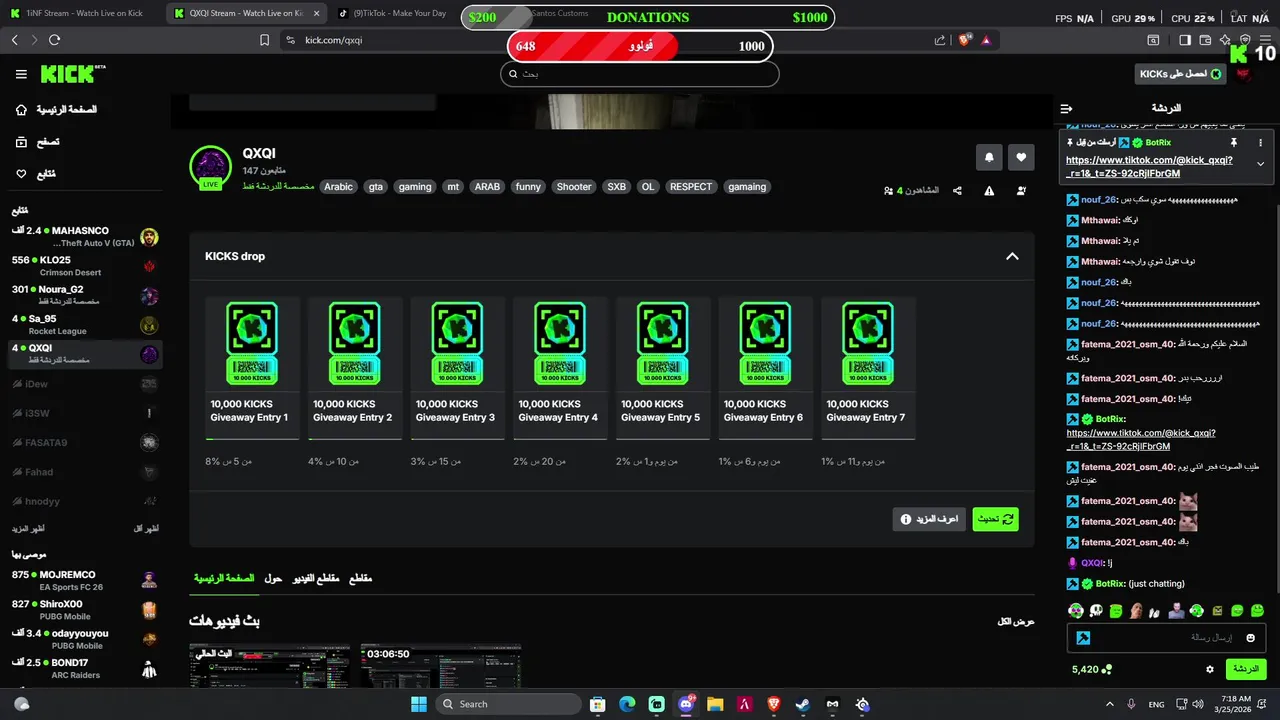This screenshot has width=1280, height=720.
Task: Open the MAHASNCO channel in sidebar
Action: tap(85, 237)
